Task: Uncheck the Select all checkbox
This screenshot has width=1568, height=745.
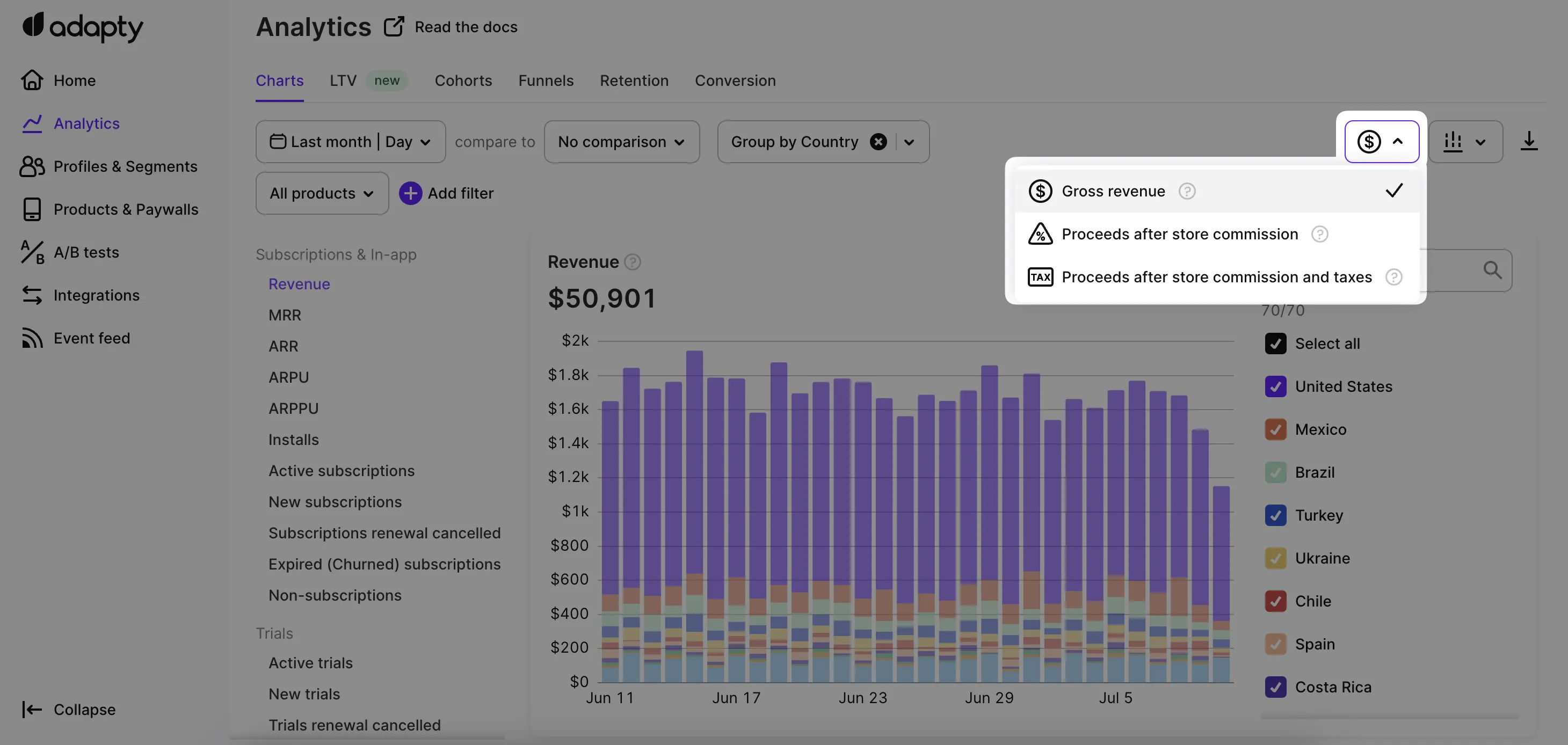Action: coord(1275,344)
